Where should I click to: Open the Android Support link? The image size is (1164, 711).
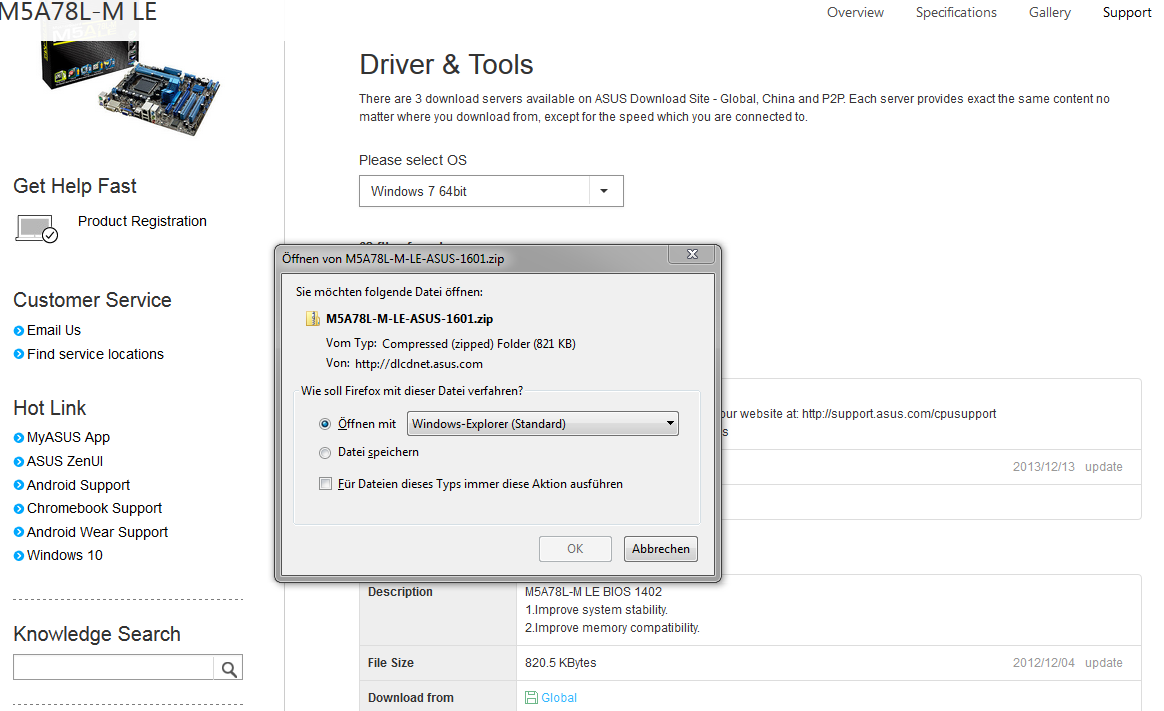click(x=78, y=485)
